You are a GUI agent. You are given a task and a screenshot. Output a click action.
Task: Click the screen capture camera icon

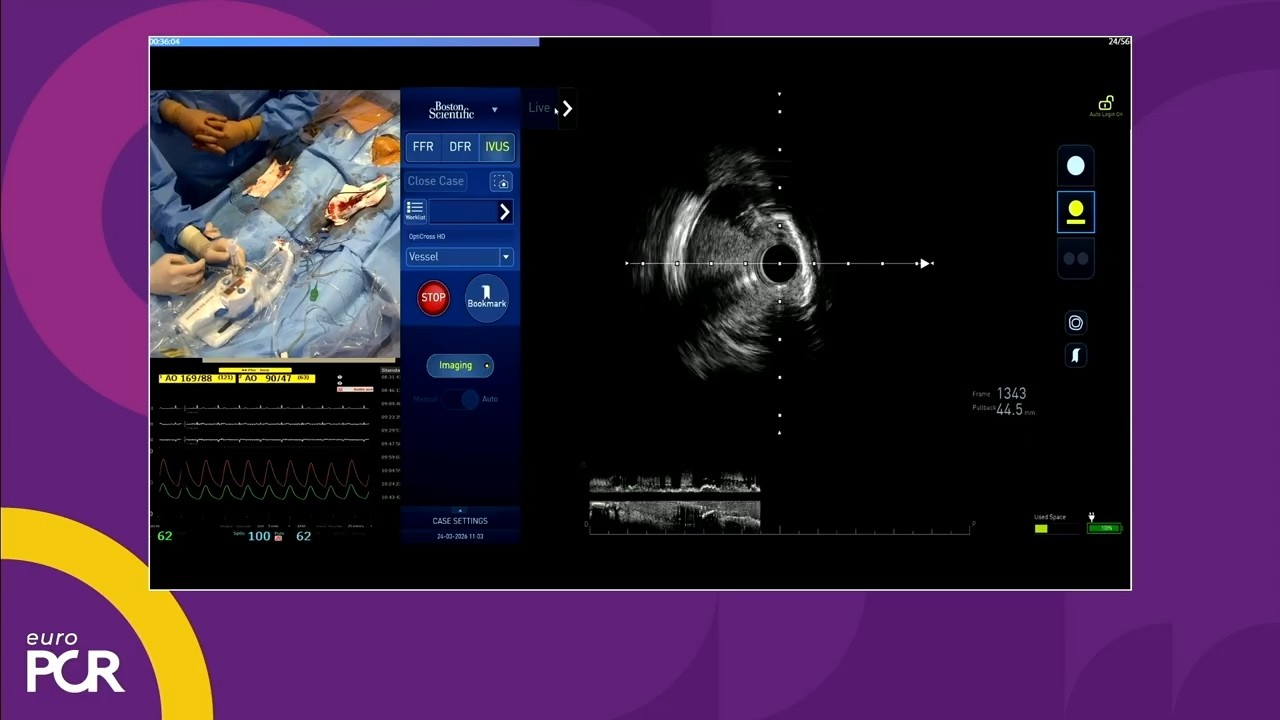point(501,181)
